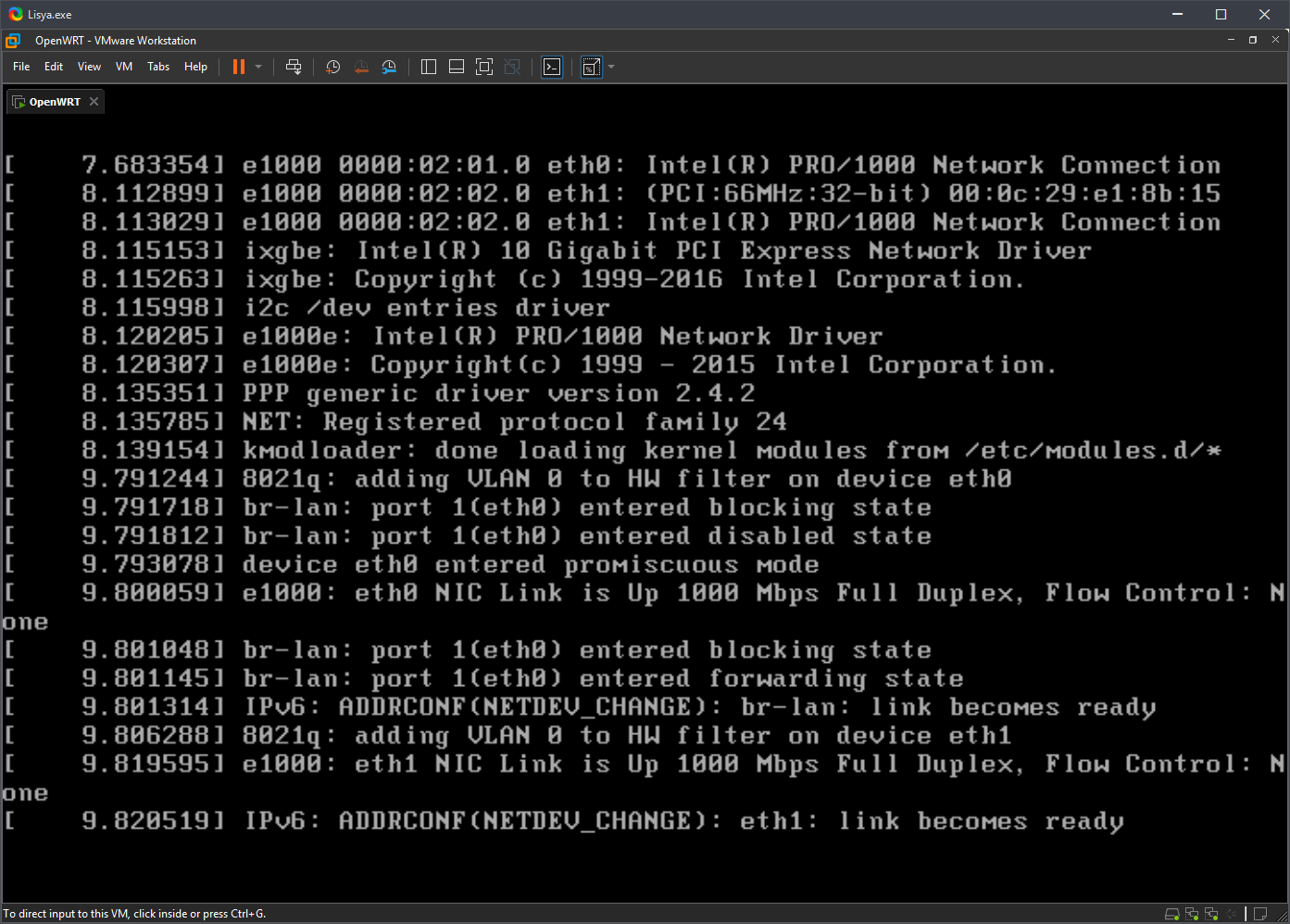Click the 'OpenWRT - VMware Workstation' title text
This screenshot has height=924, width=1290.
point(116,41)
